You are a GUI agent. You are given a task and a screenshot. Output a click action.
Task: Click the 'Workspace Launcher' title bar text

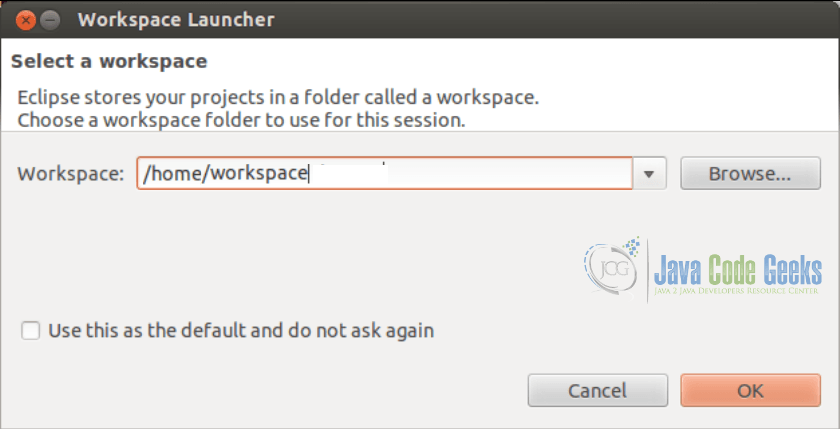[x=176, y=20]
